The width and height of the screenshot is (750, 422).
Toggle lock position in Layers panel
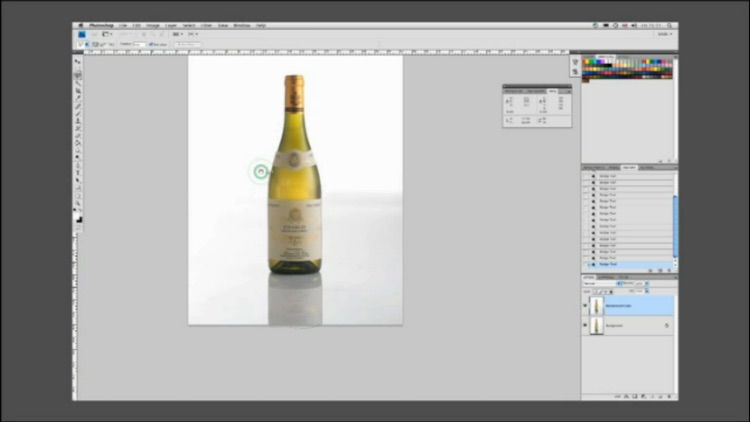[x=606, y=291]
